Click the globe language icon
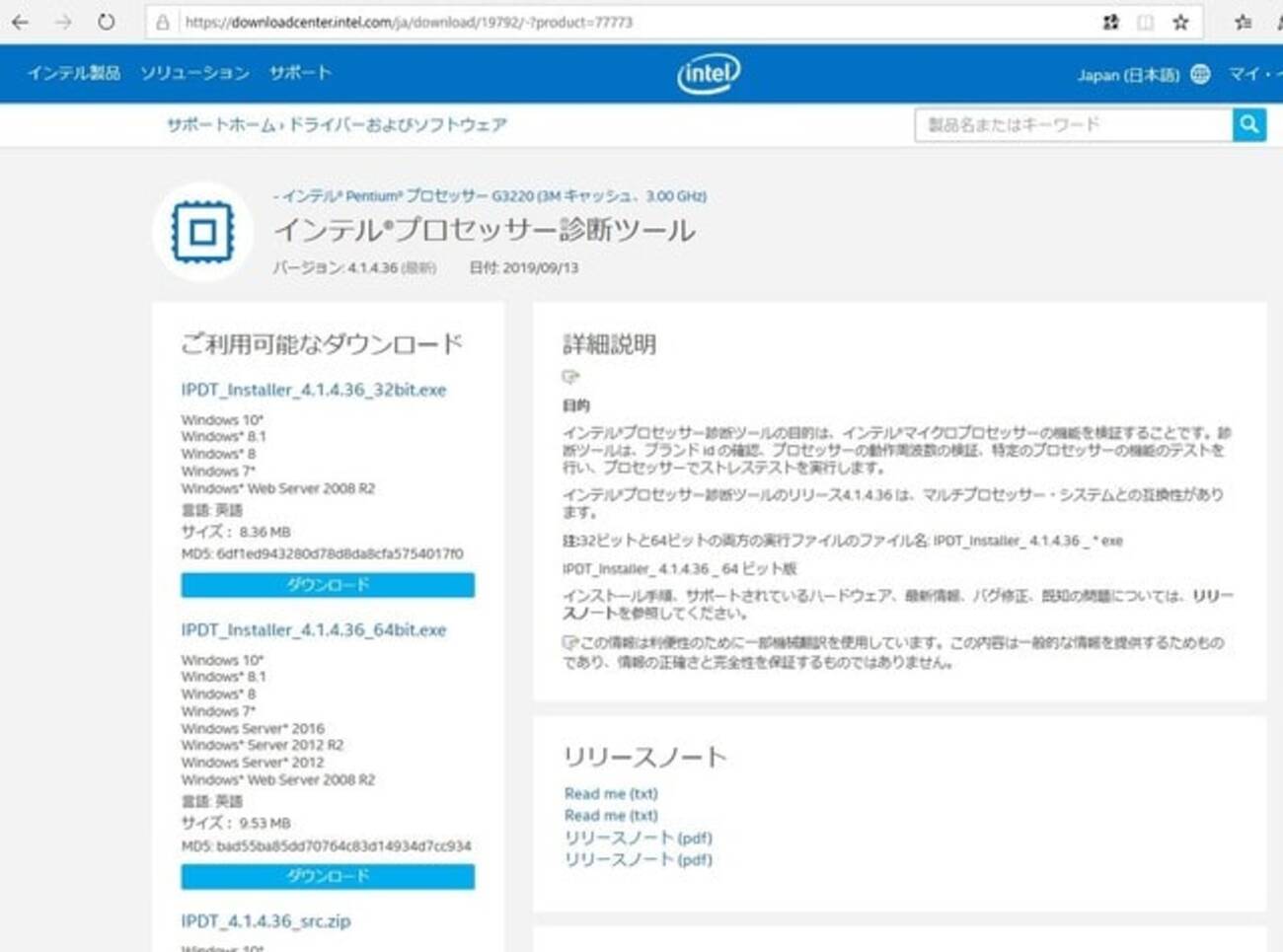 click(1200, 74)
